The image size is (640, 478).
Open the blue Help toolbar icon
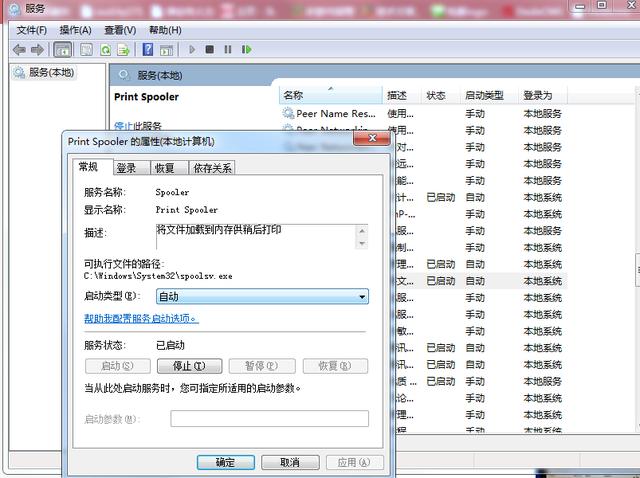tap(148, 49)
